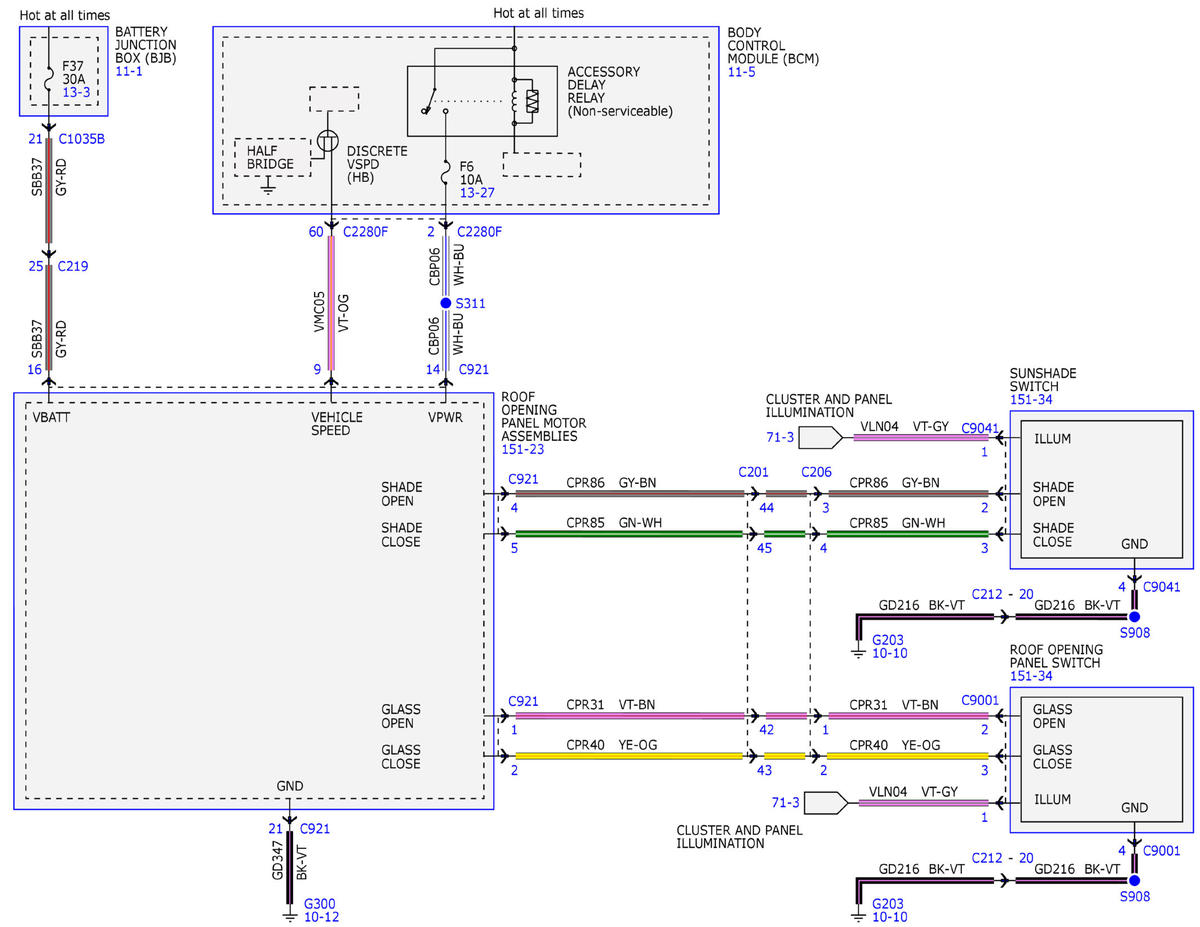Click the blue S311 splice dot
Viewport: 1200px width, 927px height.
(445, 303)
